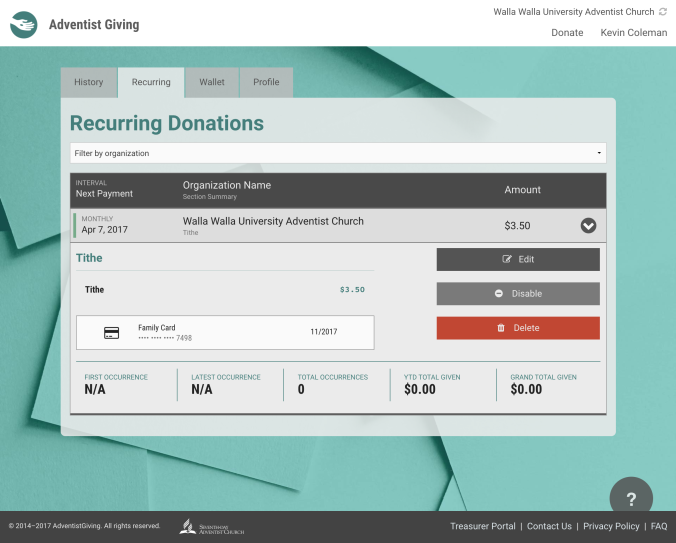
Task: Click the Adventist Giving title text
Action: click(x=94, y=25)
